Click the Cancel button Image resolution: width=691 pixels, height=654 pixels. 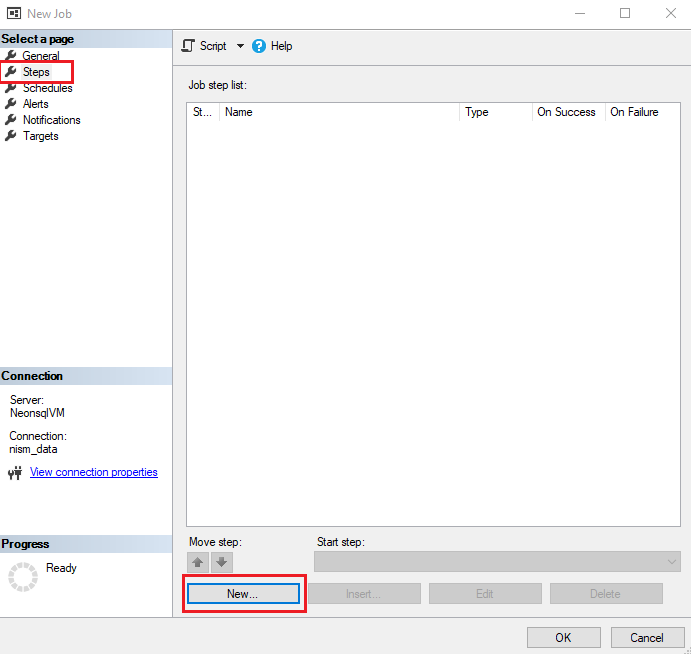click(647, 638)
